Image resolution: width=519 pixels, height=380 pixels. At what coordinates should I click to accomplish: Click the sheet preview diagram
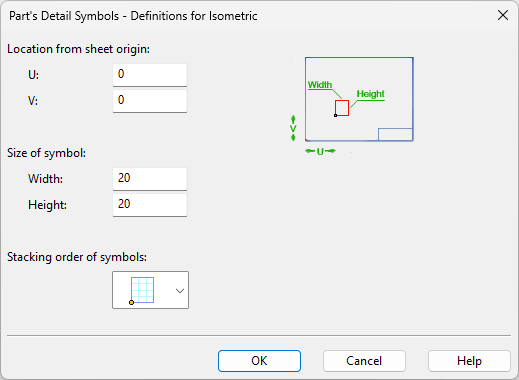pyautogui.click(x=359, y=99)
